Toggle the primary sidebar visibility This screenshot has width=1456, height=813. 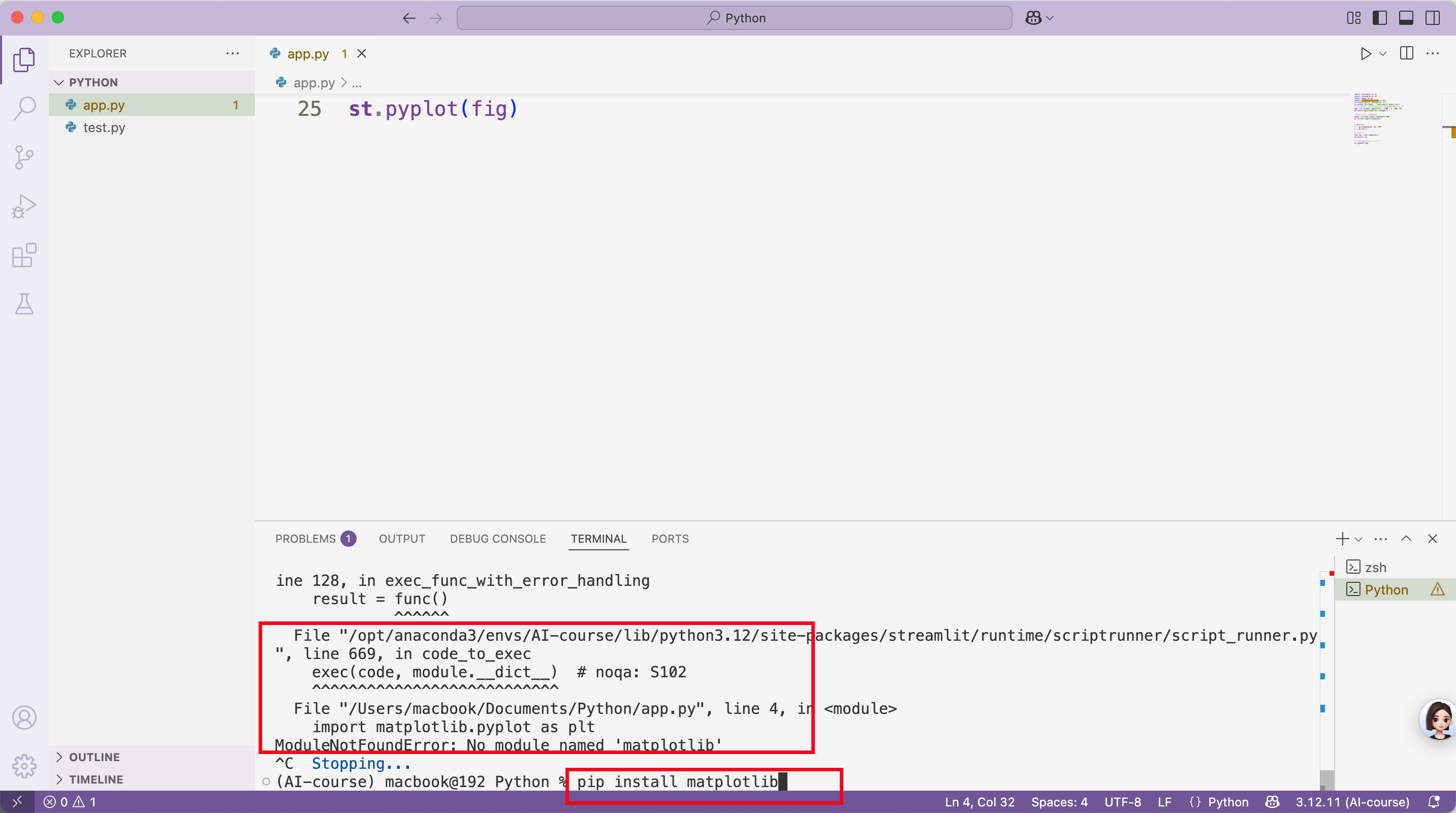(x=1379, y=17)
